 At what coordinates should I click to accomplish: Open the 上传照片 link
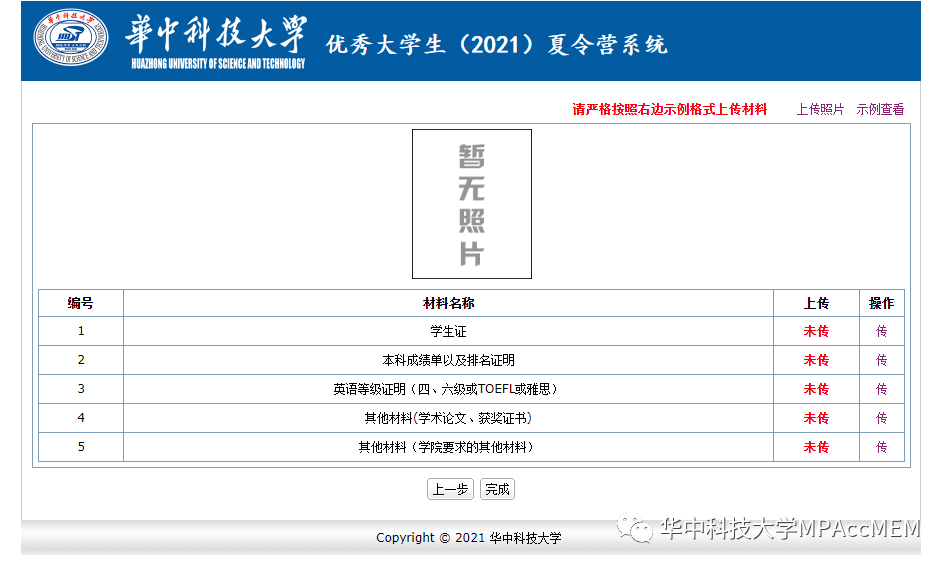coord(820,109)
